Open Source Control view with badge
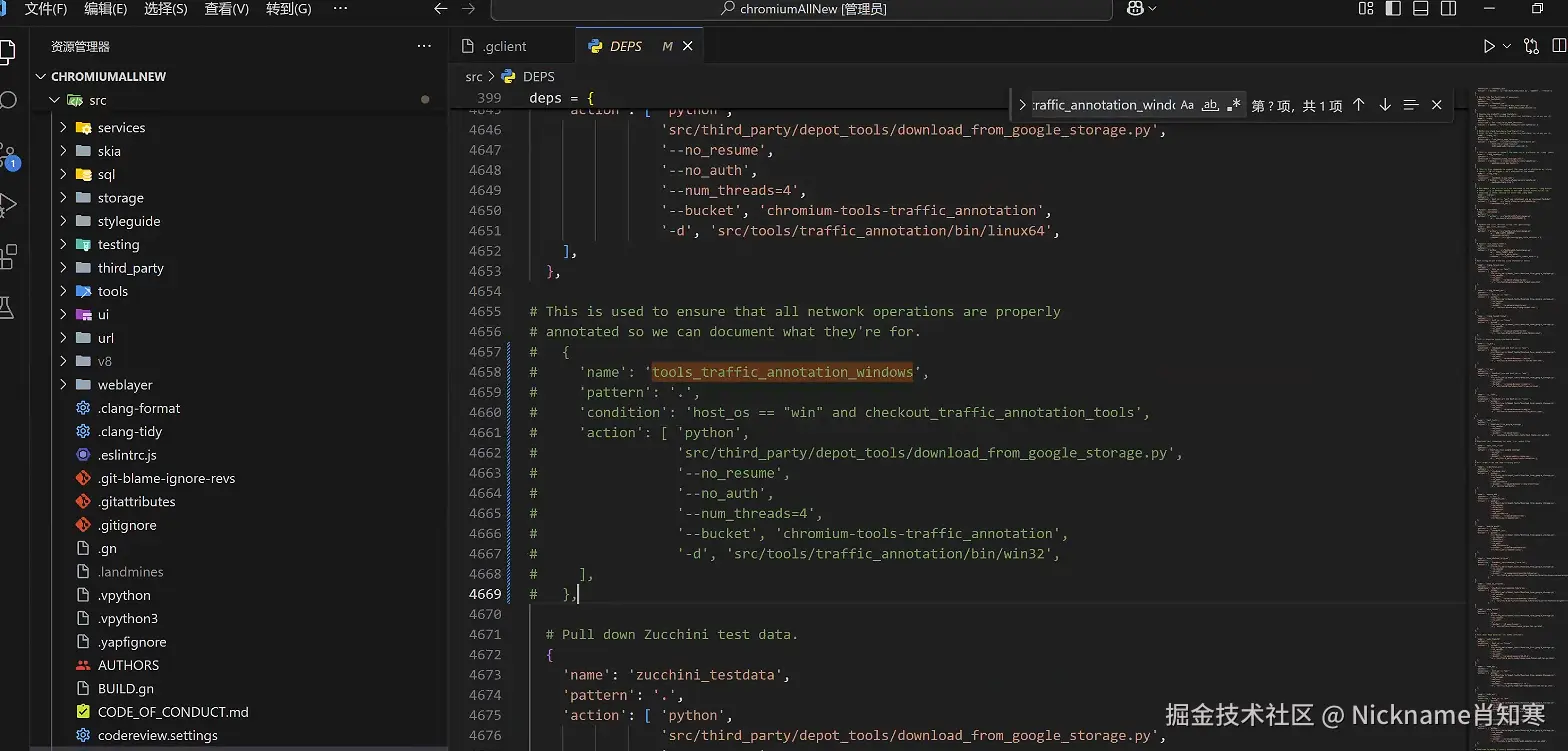1568x751 pixels. click(8, 155)
